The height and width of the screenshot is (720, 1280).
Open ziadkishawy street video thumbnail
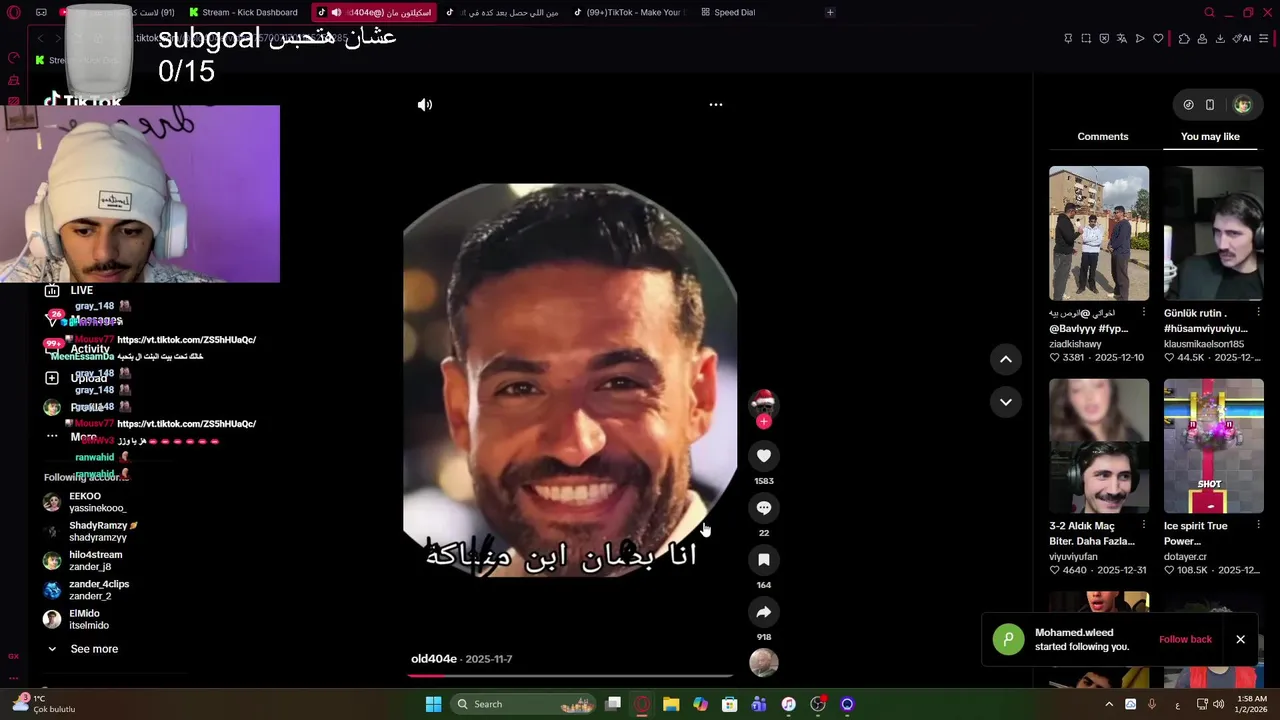click(x=1099, y=233)
